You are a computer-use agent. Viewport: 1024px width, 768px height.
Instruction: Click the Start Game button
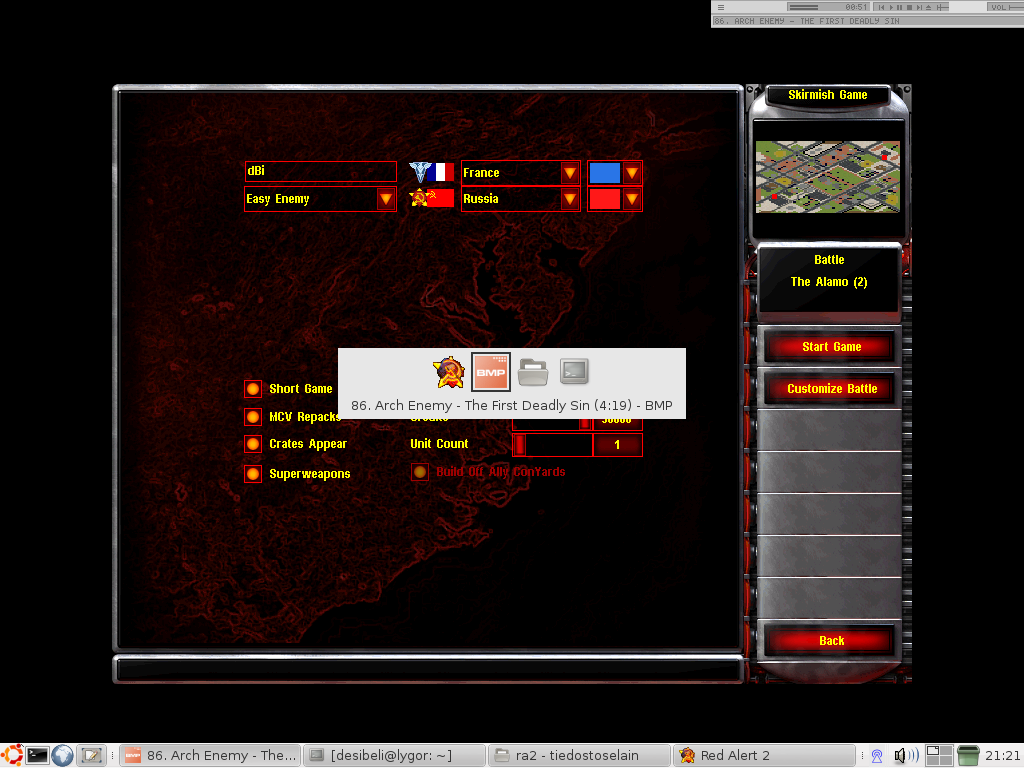(x=831, y=347)
